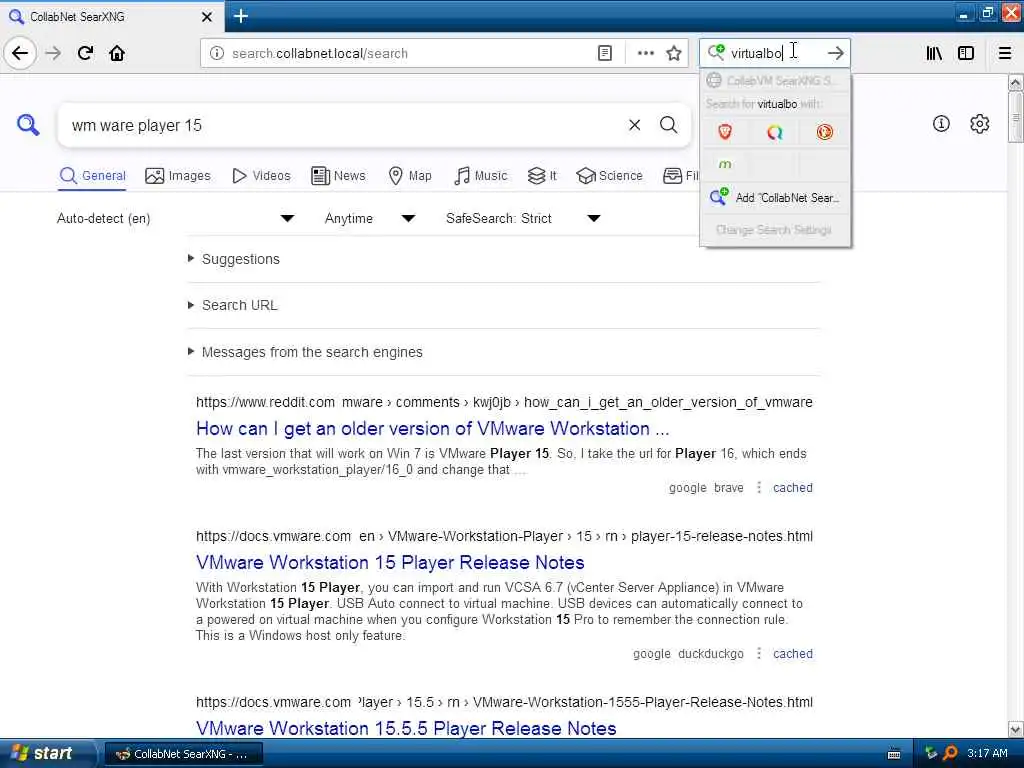Viewport: 1024px width, 768px height.
Task: Clear the SearXNG search query
Action: (634, 125)
